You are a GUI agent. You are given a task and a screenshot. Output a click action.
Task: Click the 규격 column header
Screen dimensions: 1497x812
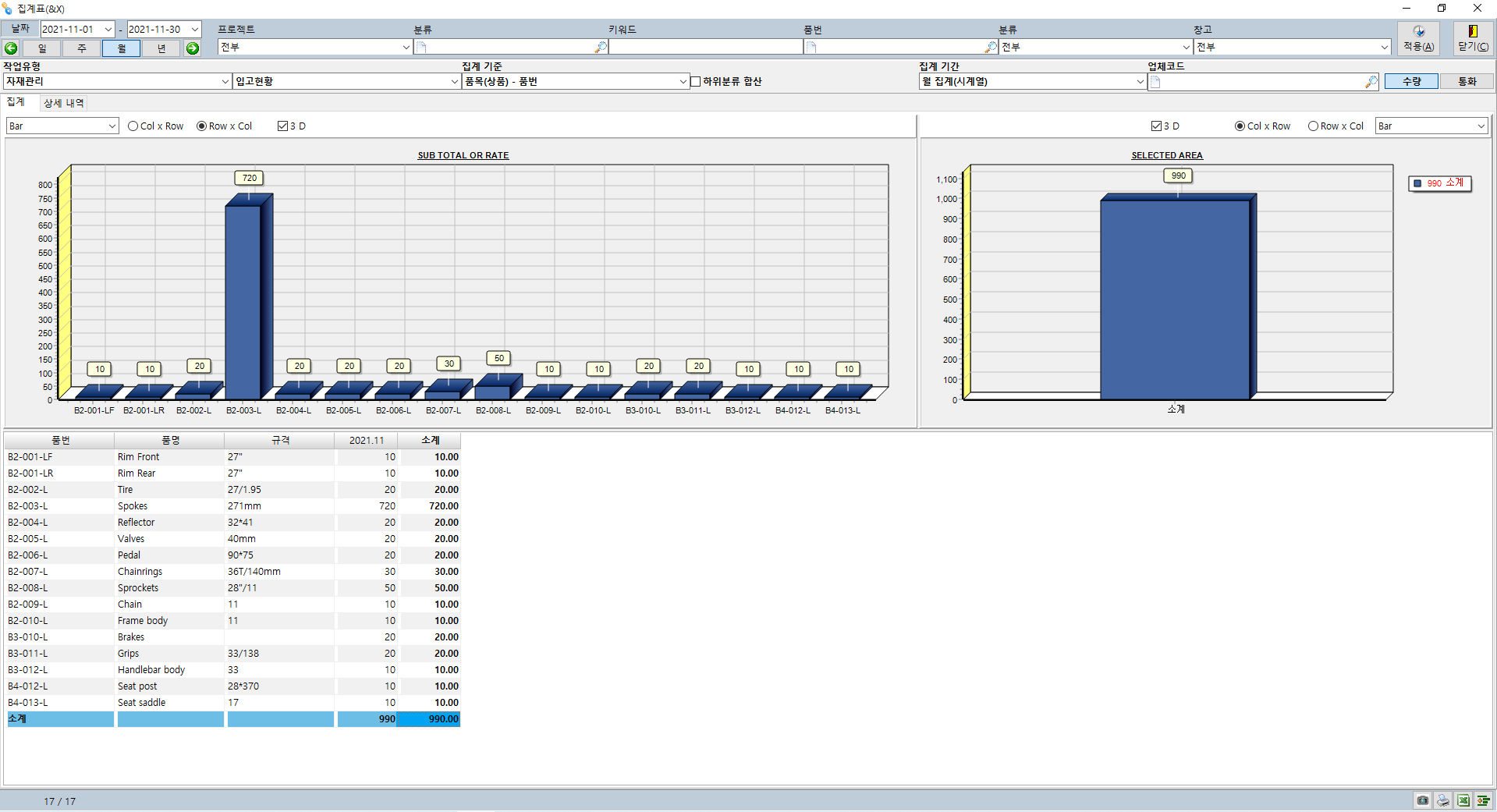(x=280, y=441)
